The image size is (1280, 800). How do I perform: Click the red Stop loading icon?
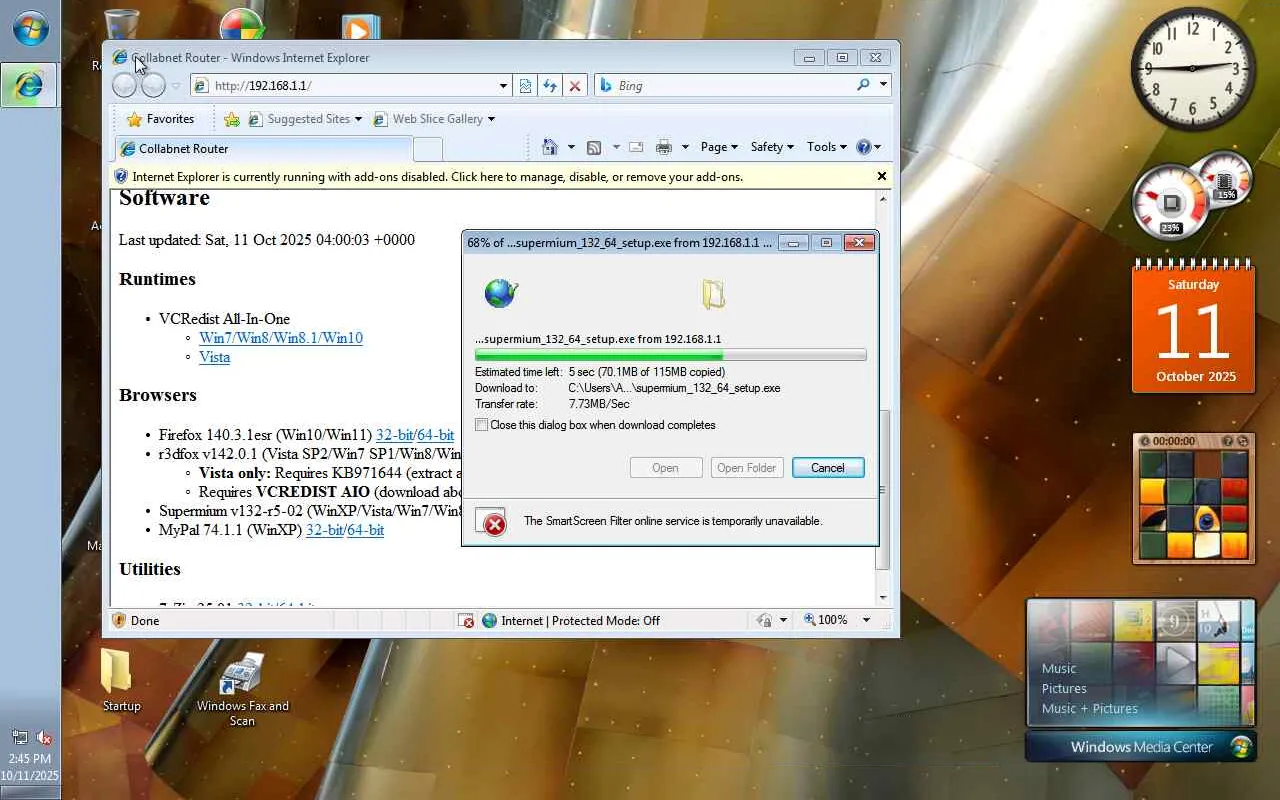point(575,86)
